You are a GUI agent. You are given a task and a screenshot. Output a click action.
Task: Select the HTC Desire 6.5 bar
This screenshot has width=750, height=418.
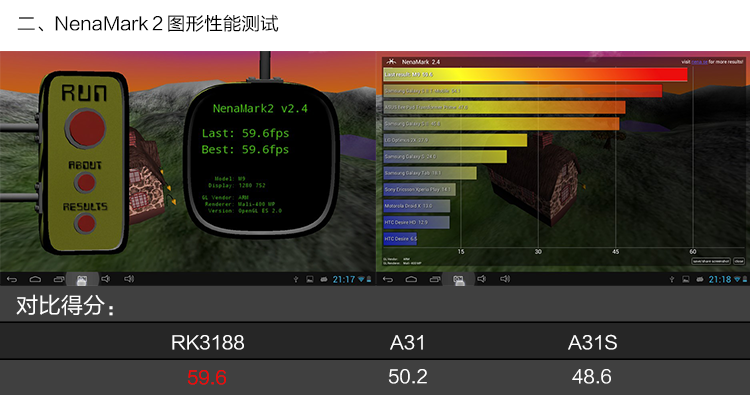(400, 239)
